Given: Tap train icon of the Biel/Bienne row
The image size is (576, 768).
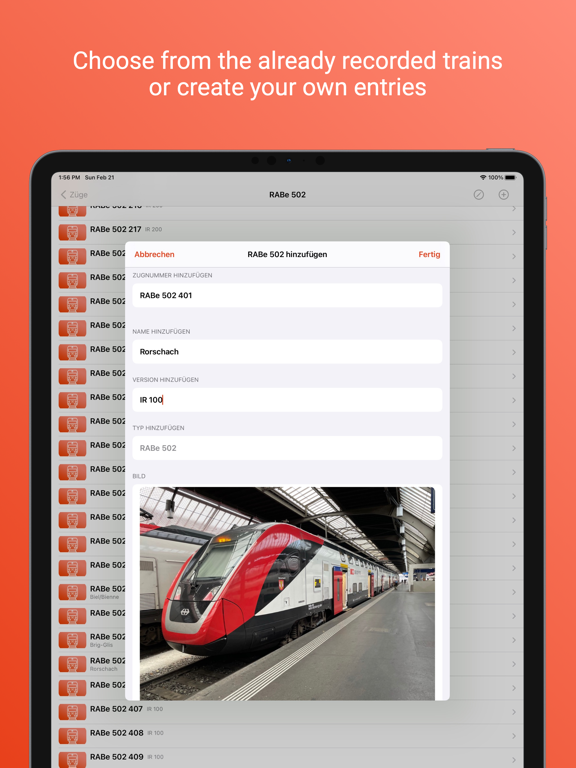Looking at the screenshot, I should tap(72, 592).
